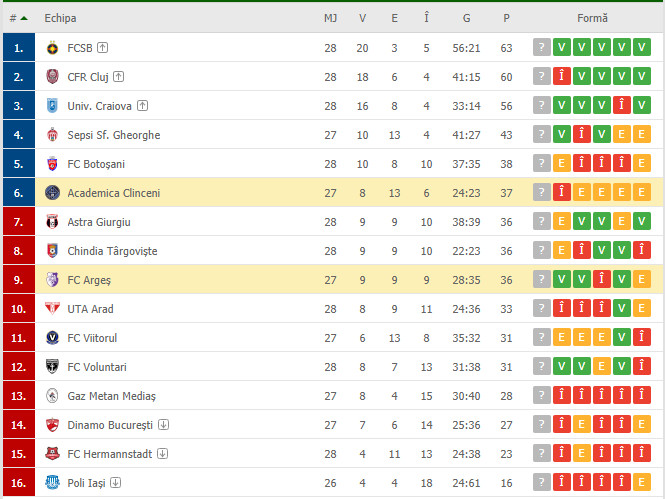Click the Poli Iași team logo

point(52,482)
